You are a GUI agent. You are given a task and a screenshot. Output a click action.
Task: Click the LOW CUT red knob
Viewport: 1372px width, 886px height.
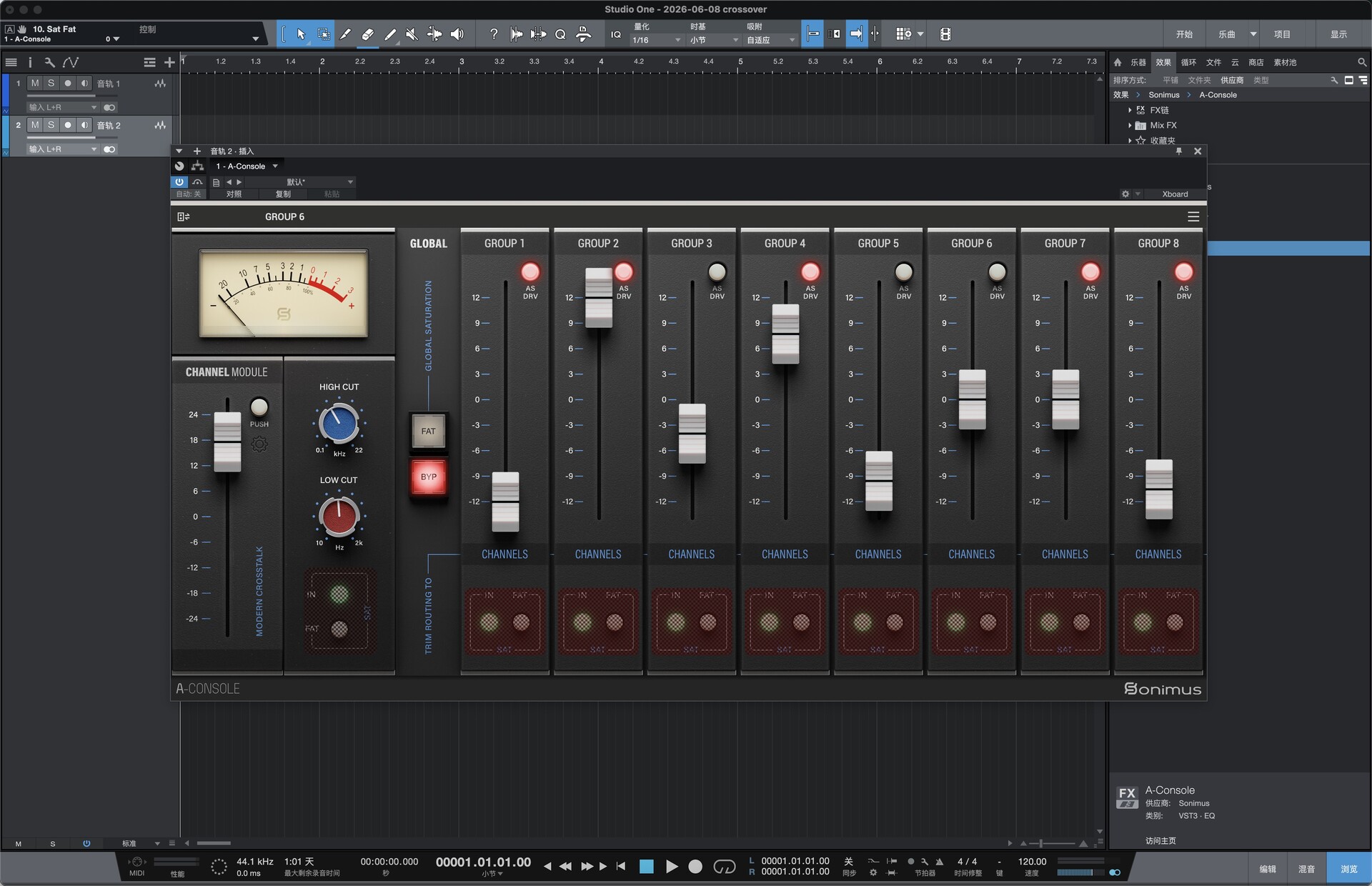click(339, 517)
